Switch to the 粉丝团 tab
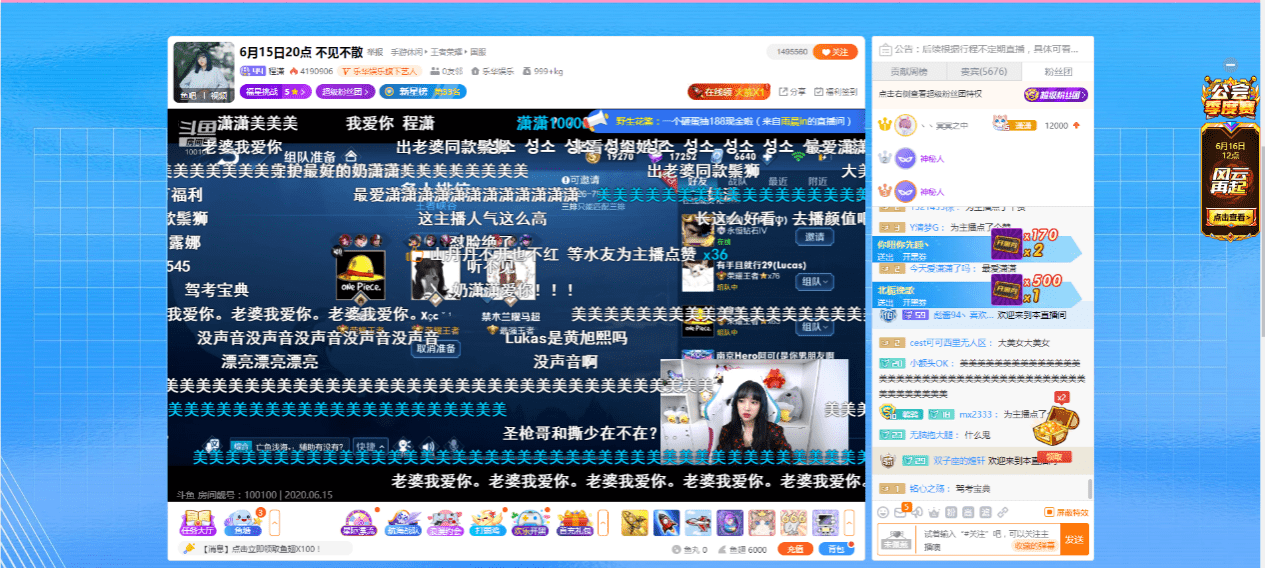 (x=1057, y=71)
